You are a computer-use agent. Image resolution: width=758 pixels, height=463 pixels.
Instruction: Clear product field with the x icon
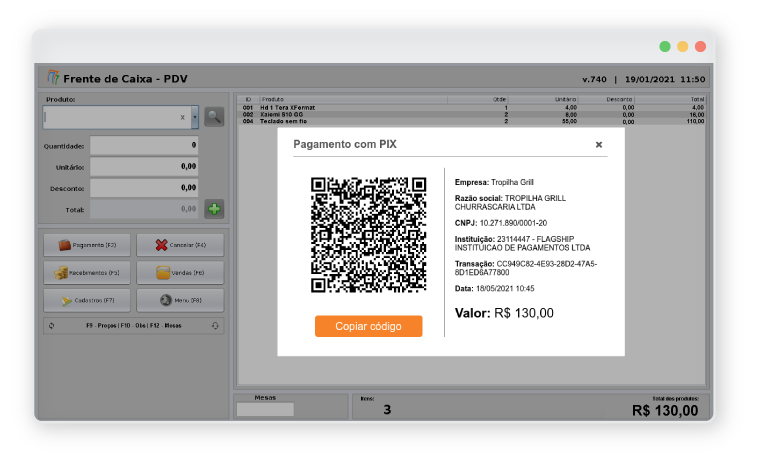click(x=182, y=117)
